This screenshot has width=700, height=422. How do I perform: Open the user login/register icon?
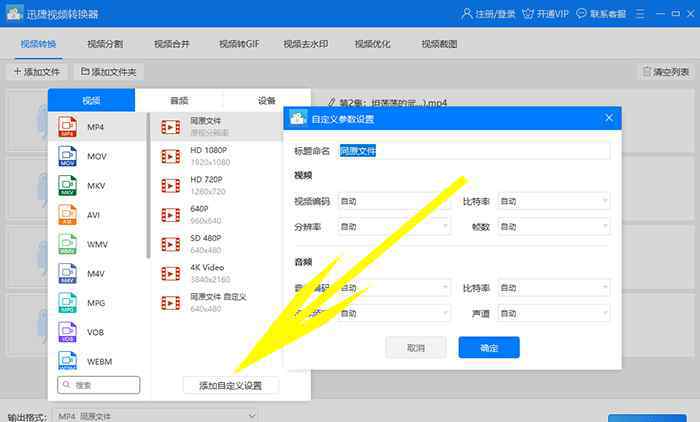pyautogui.click(x=467, y=13)
